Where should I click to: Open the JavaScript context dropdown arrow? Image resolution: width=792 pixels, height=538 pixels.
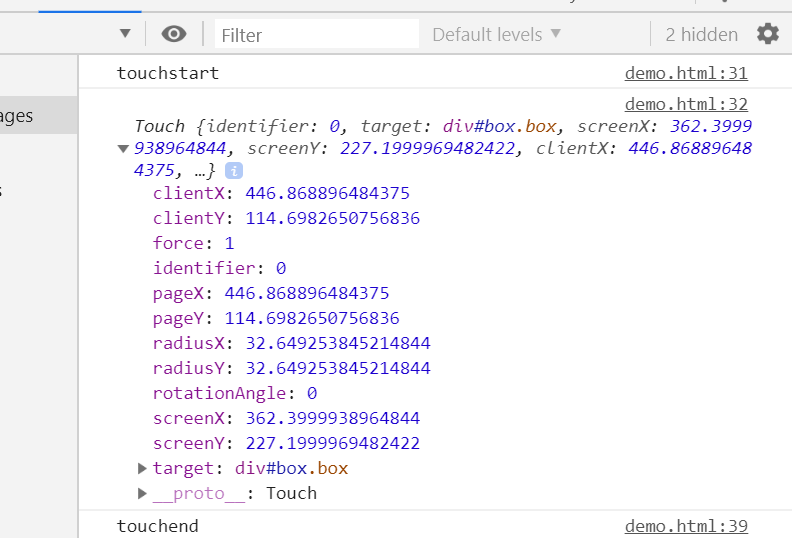click(125, 34)
